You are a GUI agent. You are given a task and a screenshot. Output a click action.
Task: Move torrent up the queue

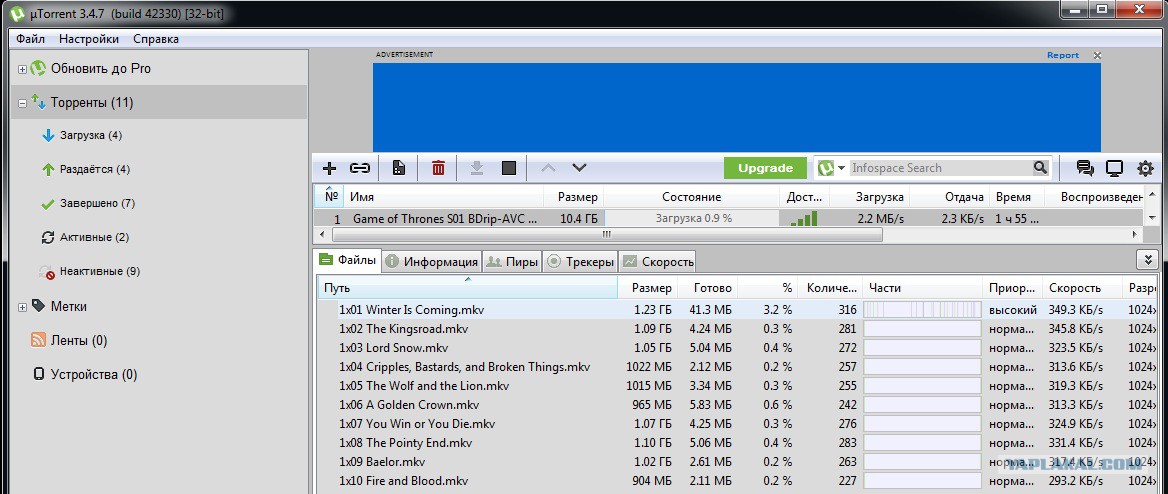pos(548,168)
